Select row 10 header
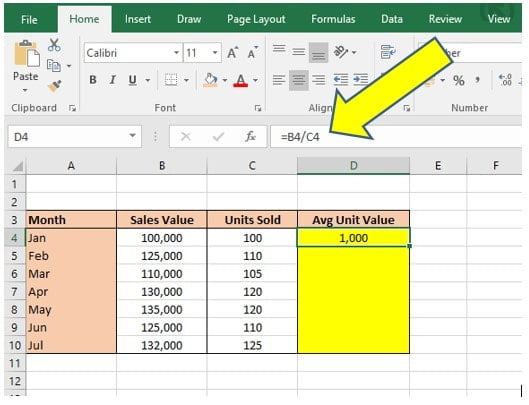 [15, 345]
